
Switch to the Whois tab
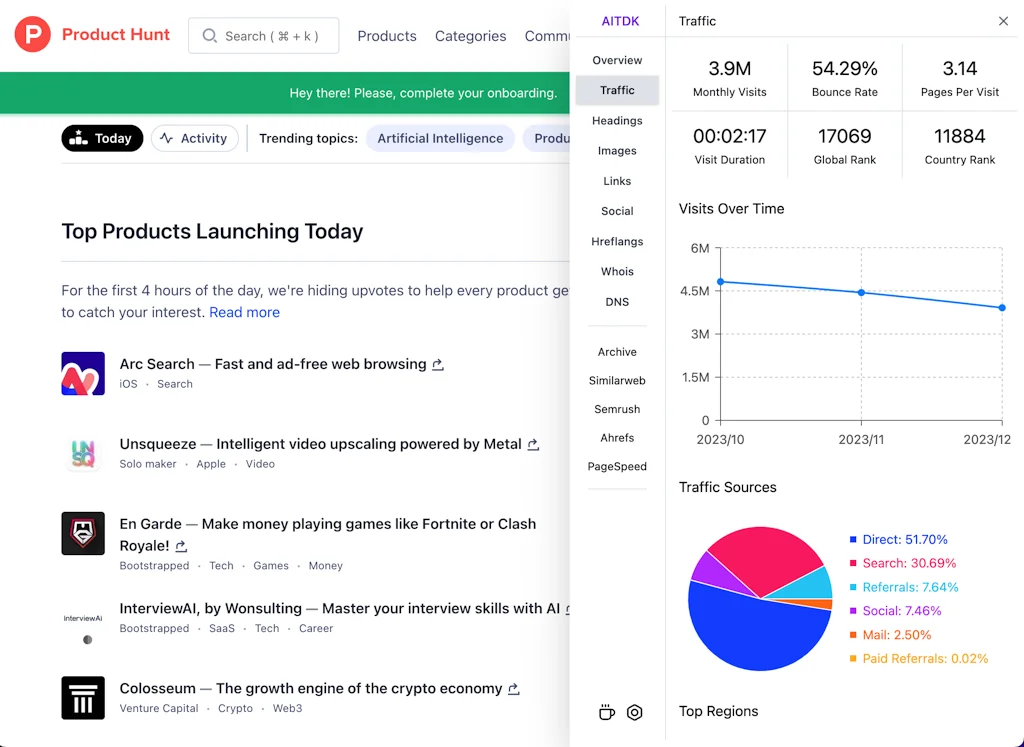point(617,272)
